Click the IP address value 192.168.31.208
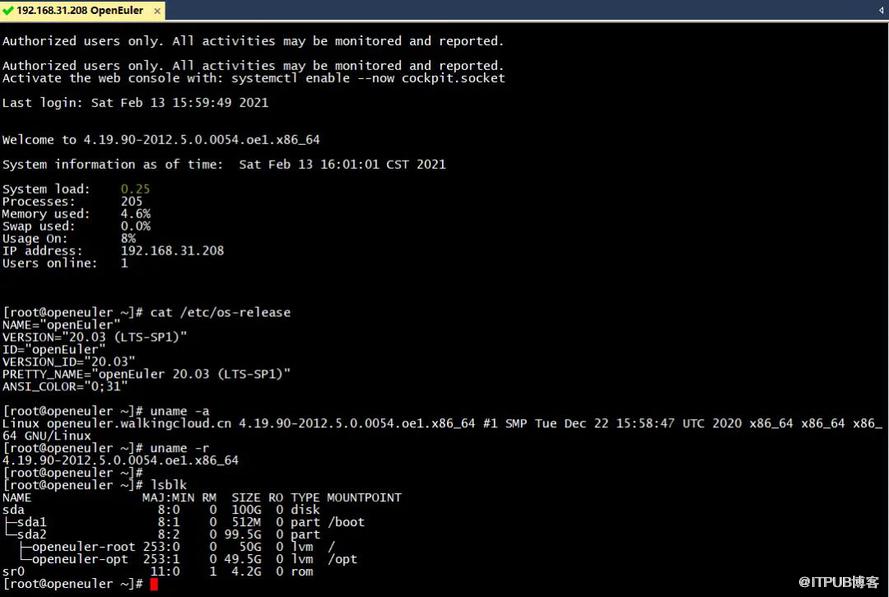Screen dimensions: 889x597 pos(172,251)
